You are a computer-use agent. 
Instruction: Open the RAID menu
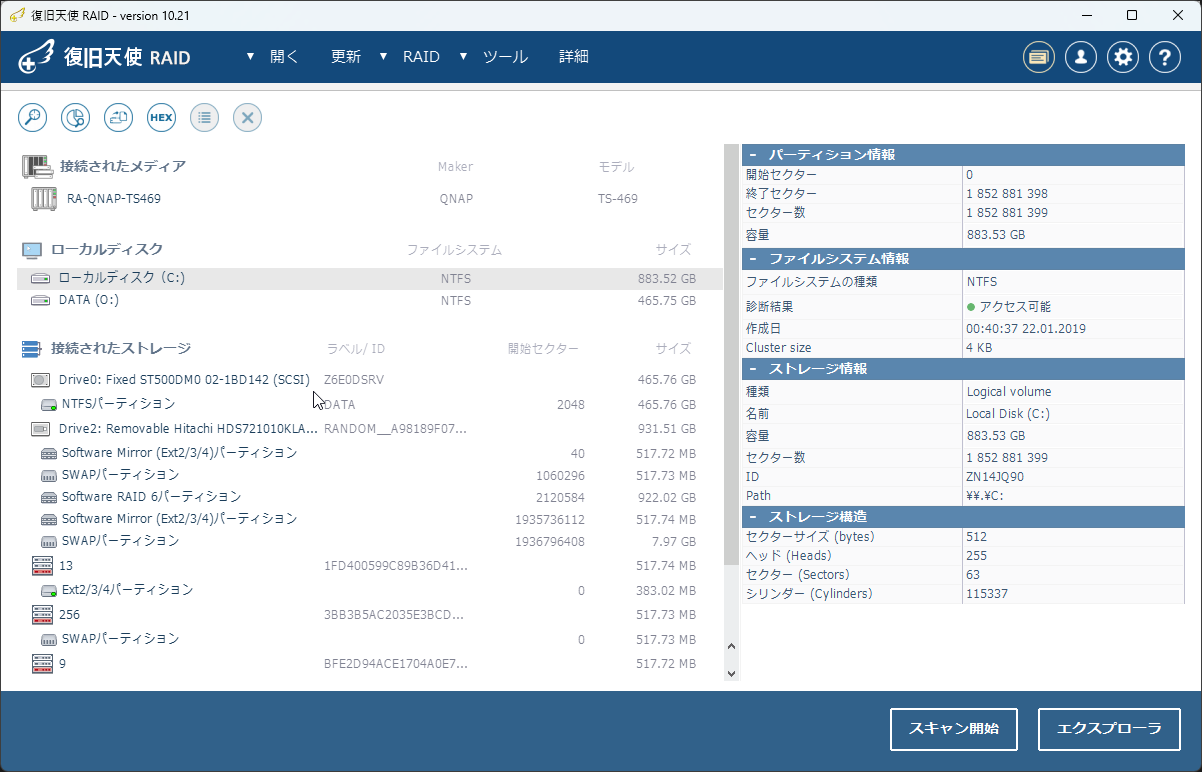click(421, 57)
